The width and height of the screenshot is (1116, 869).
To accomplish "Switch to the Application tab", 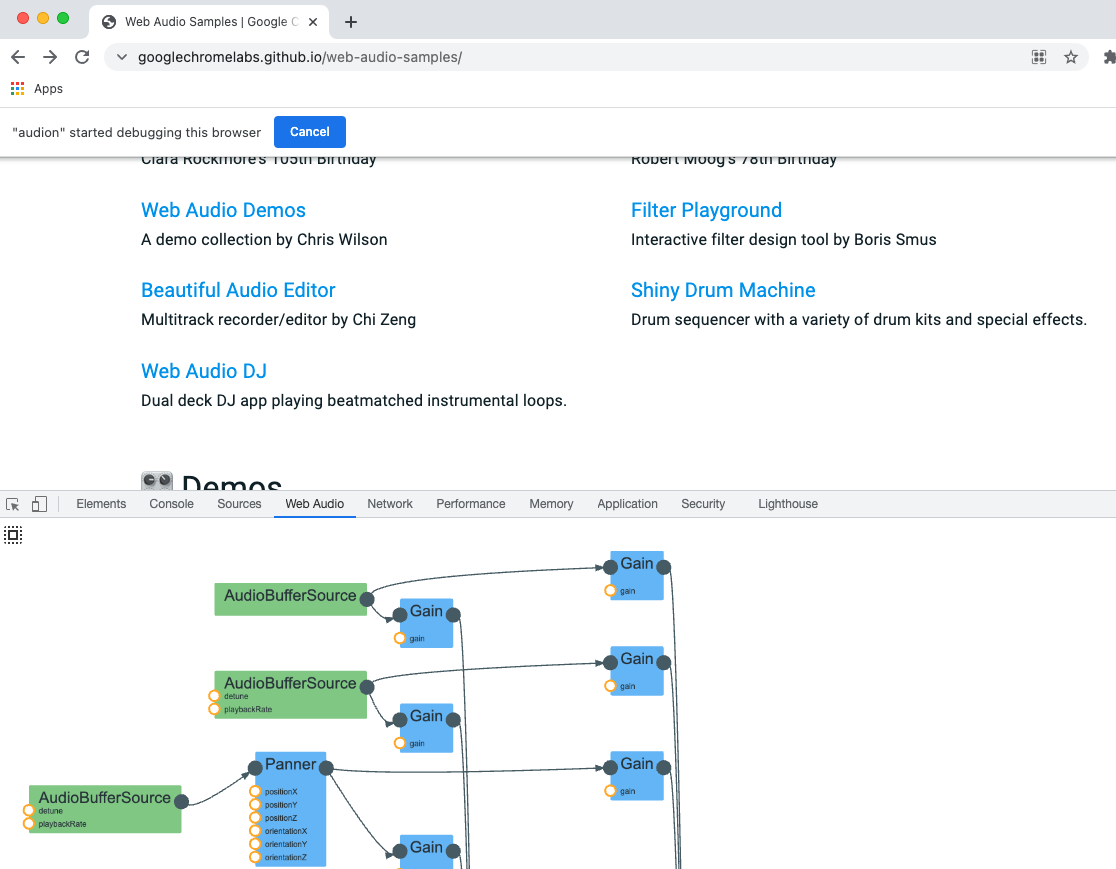I will pos(627,504).
